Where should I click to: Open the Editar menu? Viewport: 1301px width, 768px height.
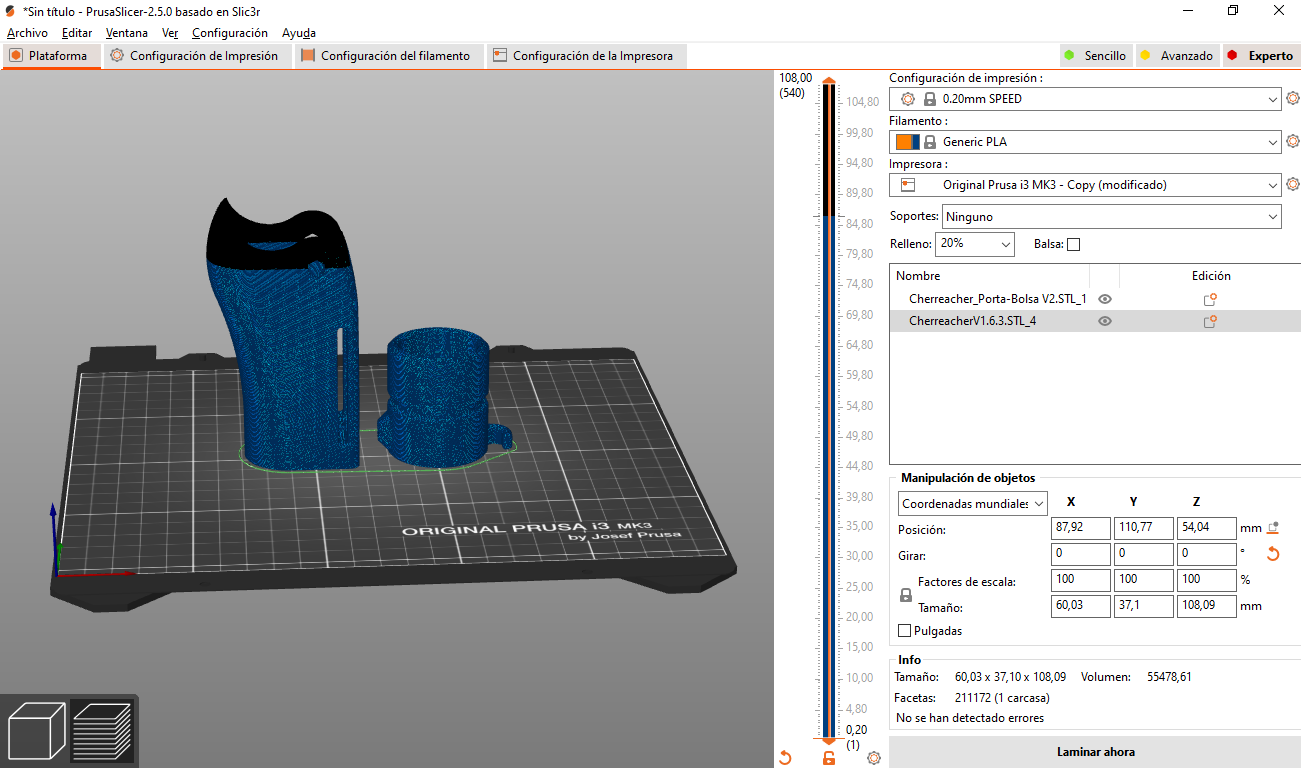click(77, 33)
